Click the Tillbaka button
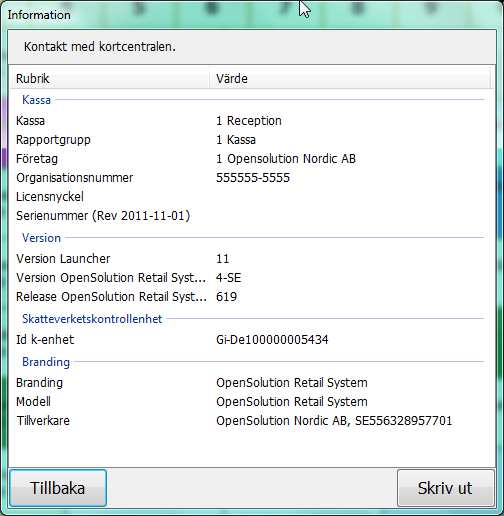This screenshot has height=516, width=504. tap(58, 488)
